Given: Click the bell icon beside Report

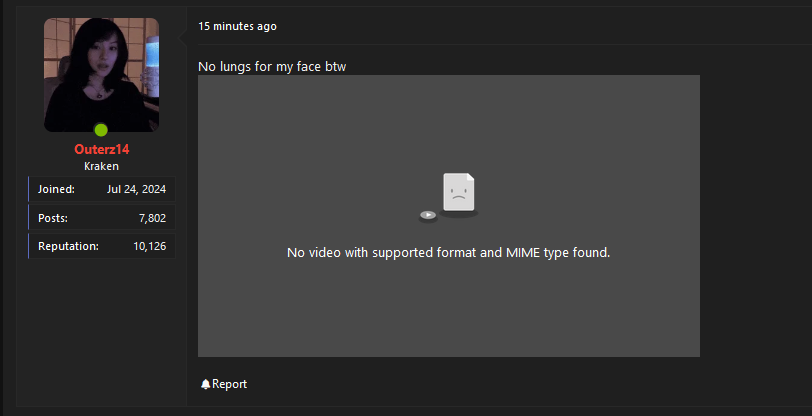Looking at the screenshot, I should point(205,384).
